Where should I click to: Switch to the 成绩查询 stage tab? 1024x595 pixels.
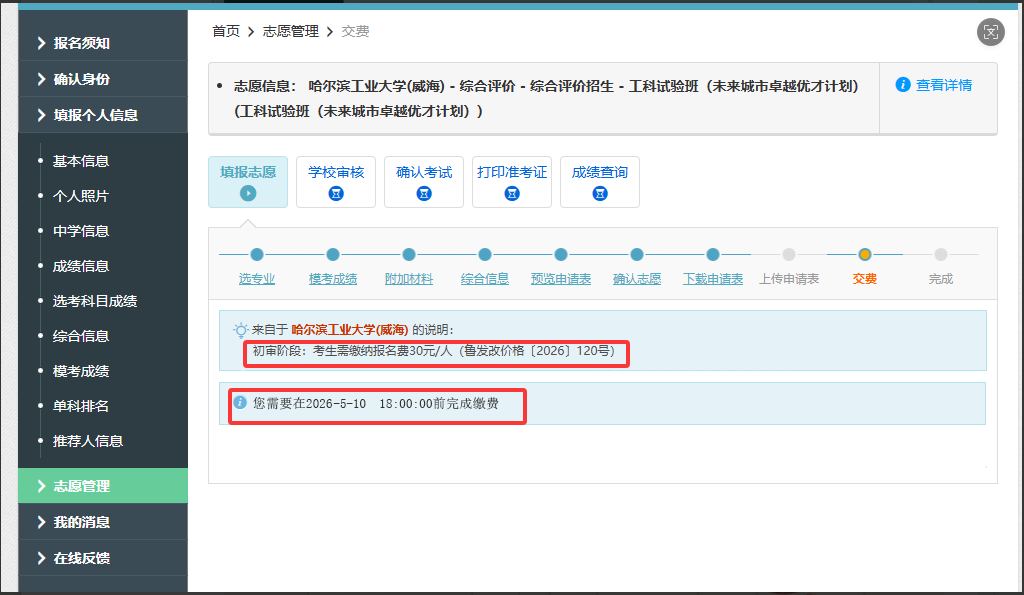coord(600,182)
